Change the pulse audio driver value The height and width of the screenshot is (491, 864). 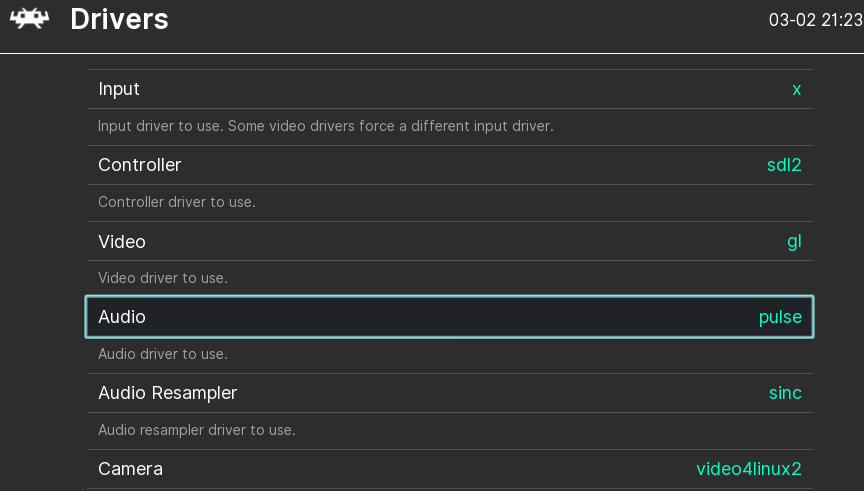coord(780,317)
